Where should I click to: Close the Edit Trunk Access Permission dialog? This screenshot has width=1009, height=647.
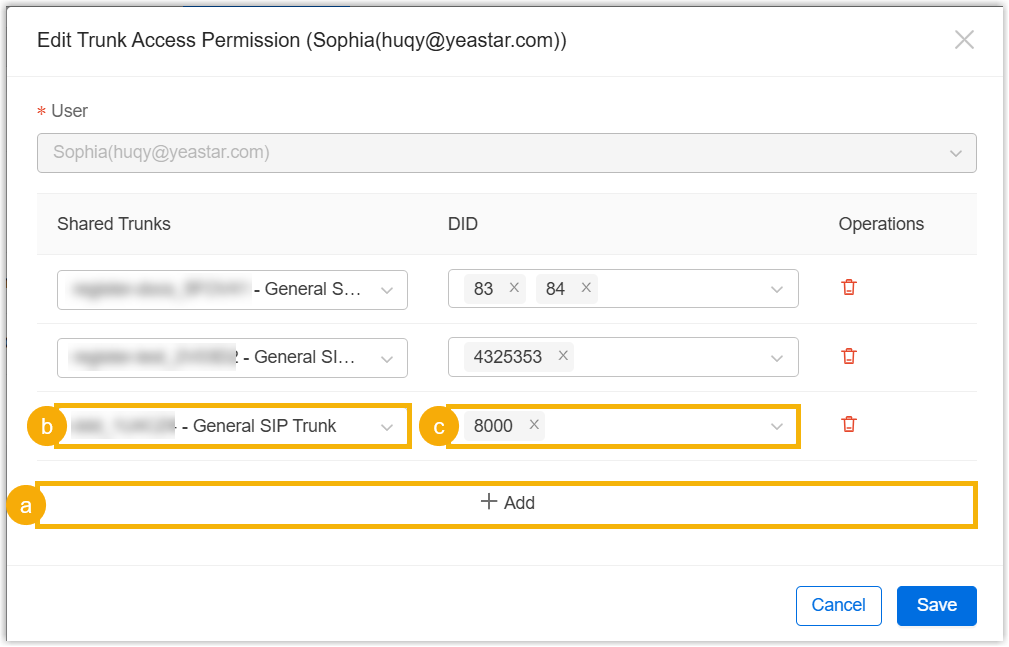[964, 40]
